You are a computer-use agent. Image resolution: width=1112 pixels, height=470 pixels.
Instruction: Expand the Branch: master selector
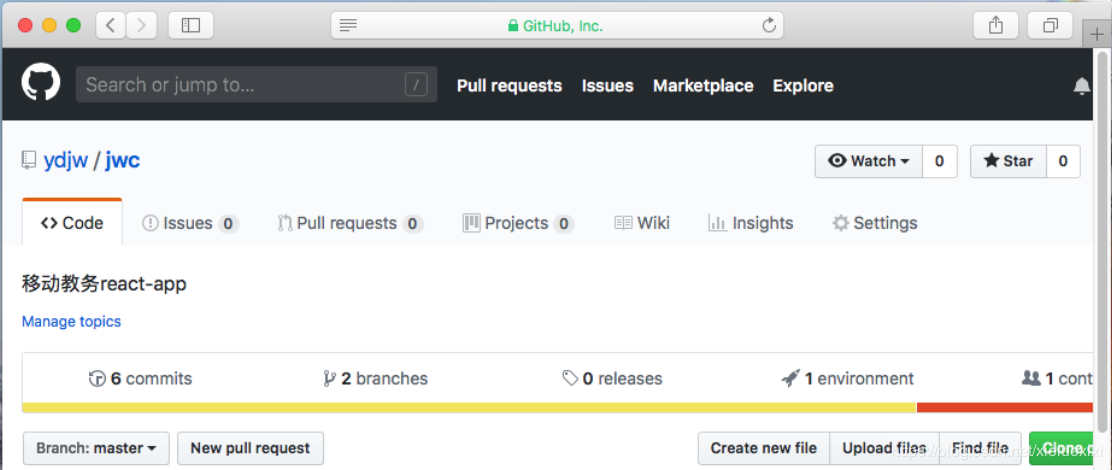click(x=96, y=448)
